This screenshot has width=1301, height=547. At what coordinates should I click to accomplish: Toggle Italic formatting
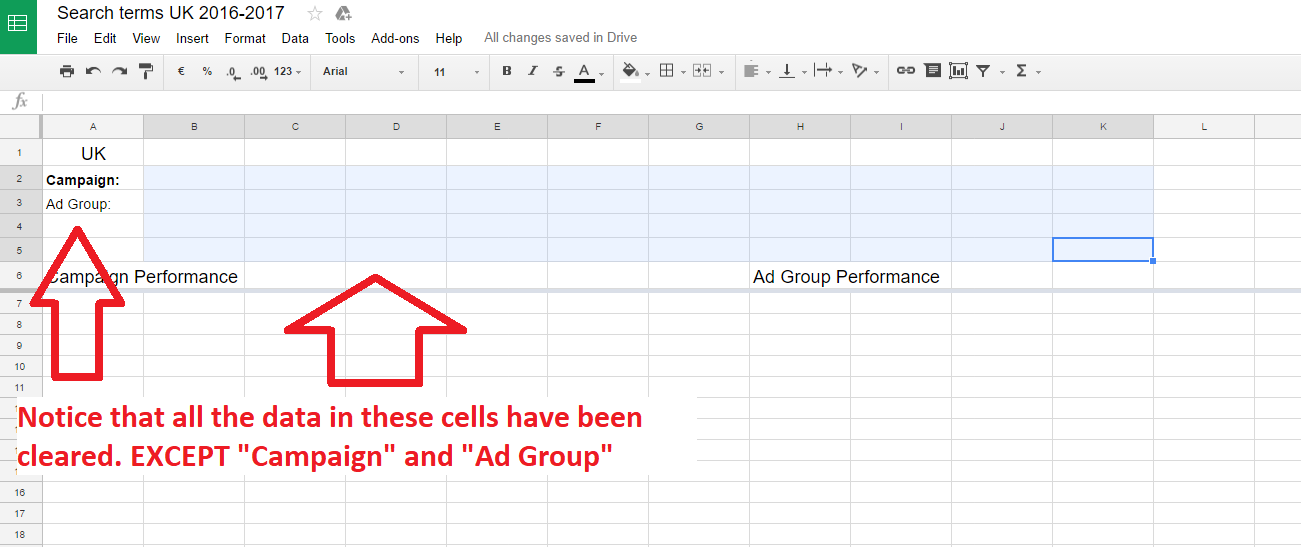pos(533,71)
